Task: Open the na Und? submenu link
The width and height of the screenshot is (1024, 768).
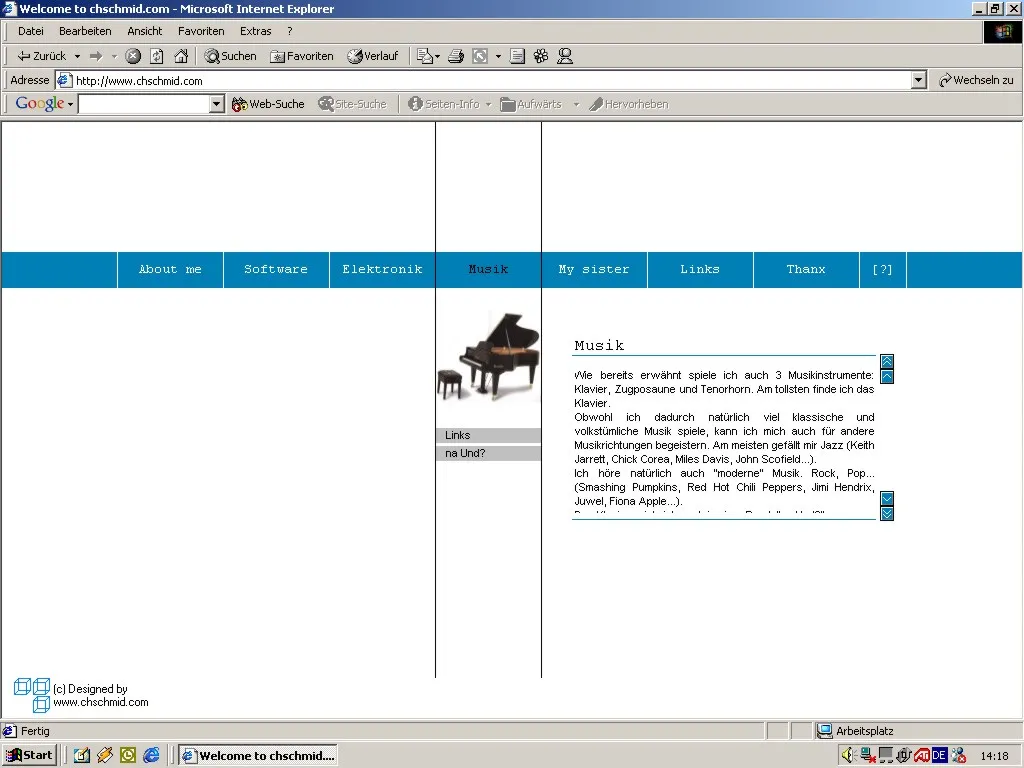Action: (x=488, y=453)
